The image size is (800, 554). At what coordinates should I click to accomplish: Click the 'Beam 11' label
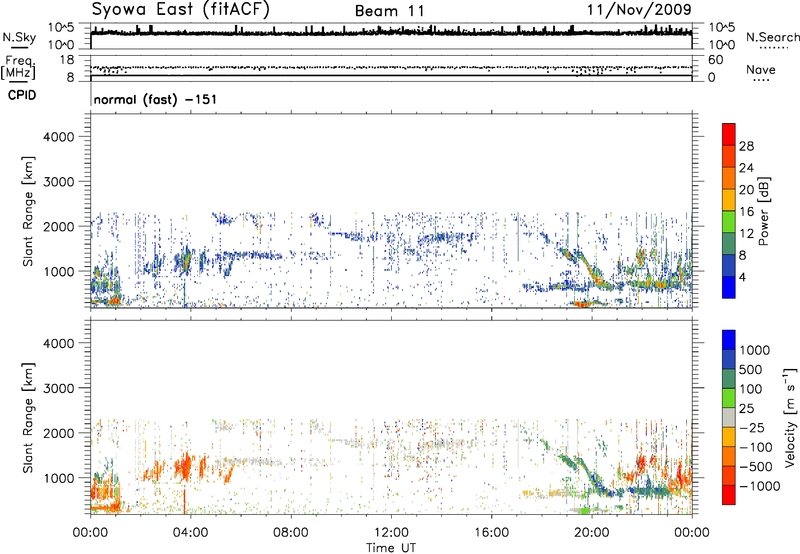(389, 11)
